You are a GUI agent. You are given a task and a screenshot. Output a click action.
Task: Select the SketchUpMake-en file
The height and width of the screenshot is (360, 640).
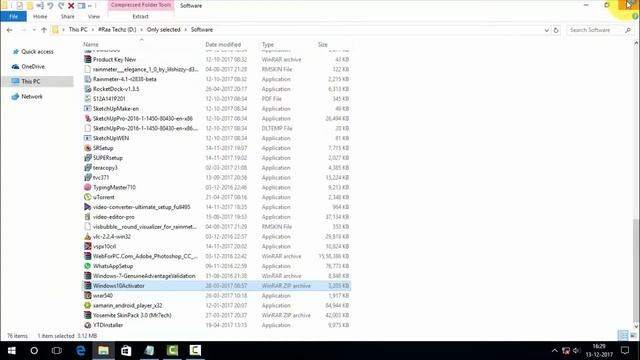tap(217, 109)
